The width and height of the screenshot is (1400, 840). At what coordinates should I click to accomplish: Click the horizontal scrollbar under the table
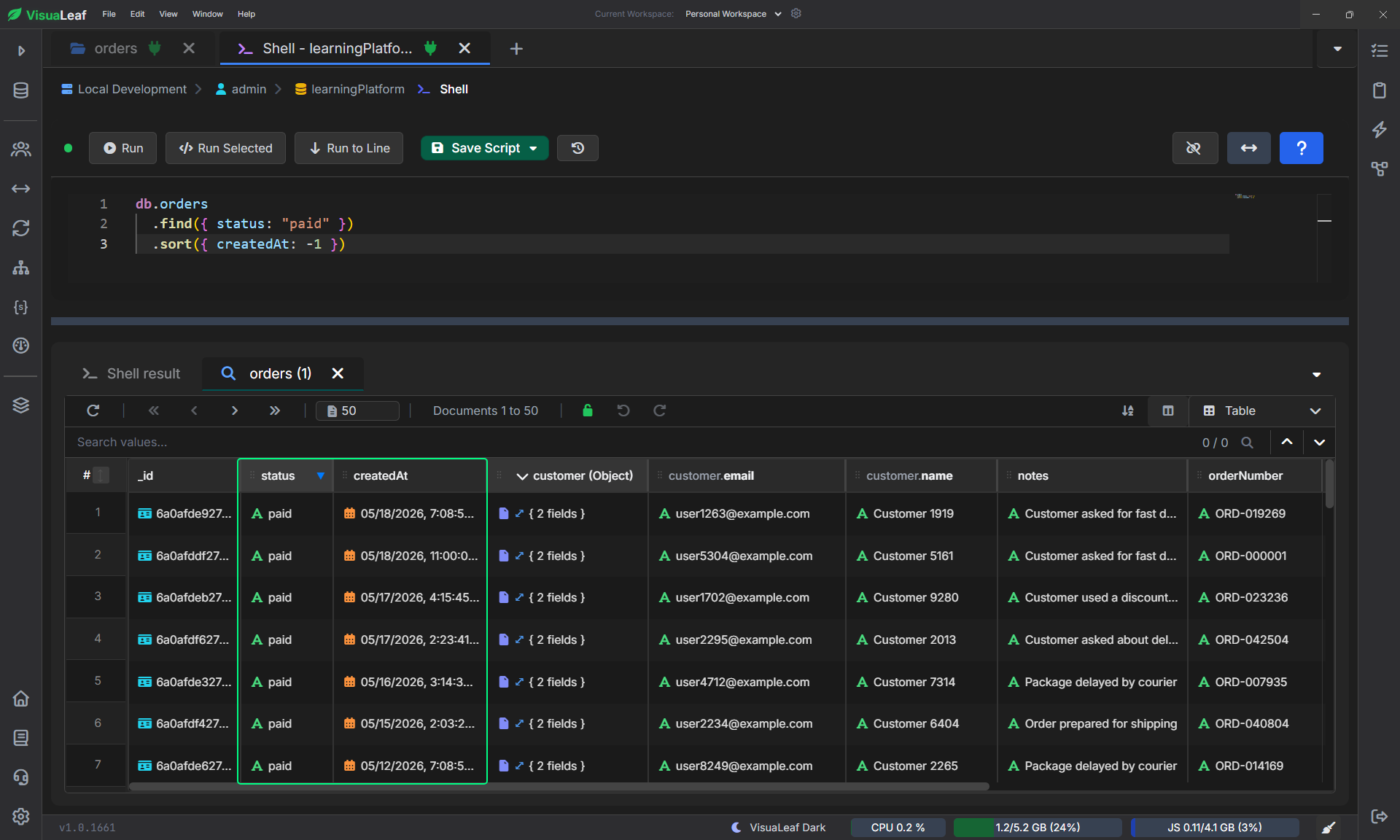coord(559,787)
